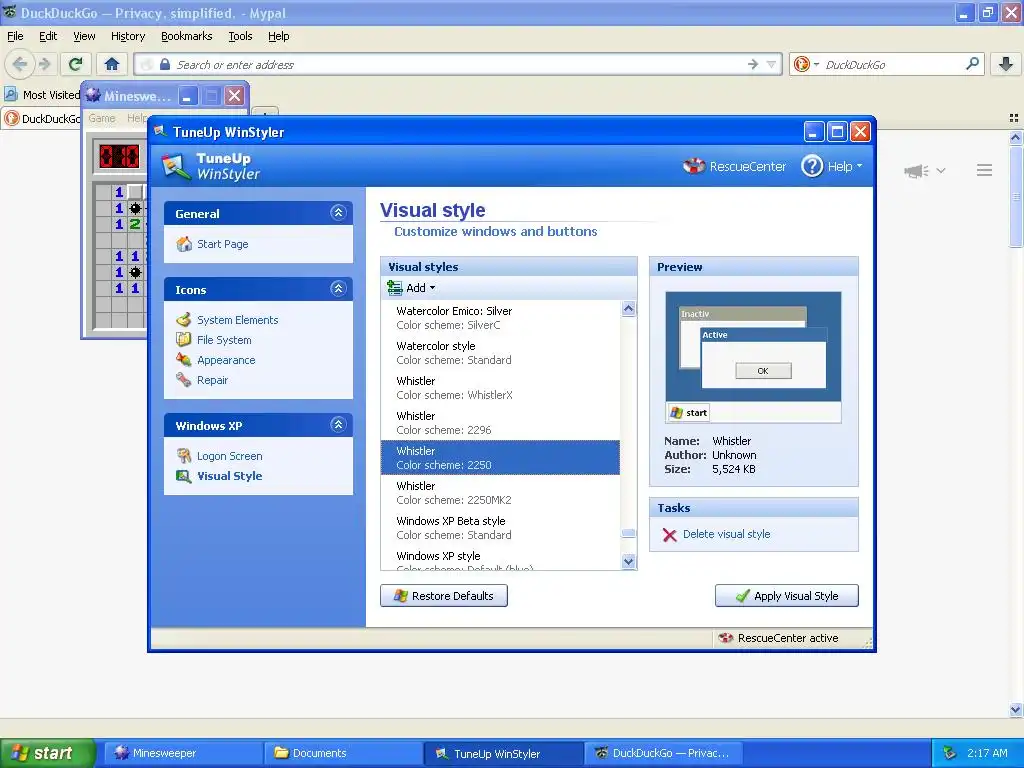Click the browser page scroll down arrow
Image resolution: width=1024 pixels, height=768 pixels.
click(x=1016, y=709)
